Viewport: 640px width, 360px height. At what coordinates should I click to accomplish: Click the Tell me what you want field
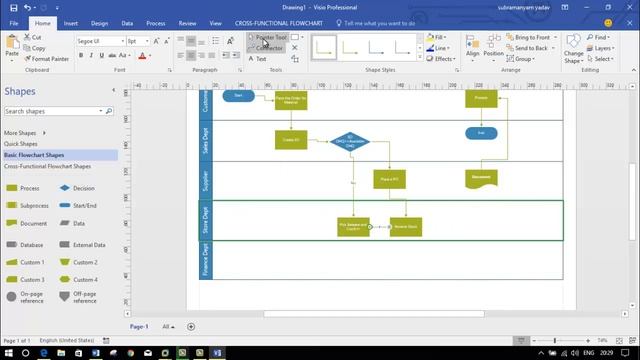pyautogui.click(x=376, y=23)
